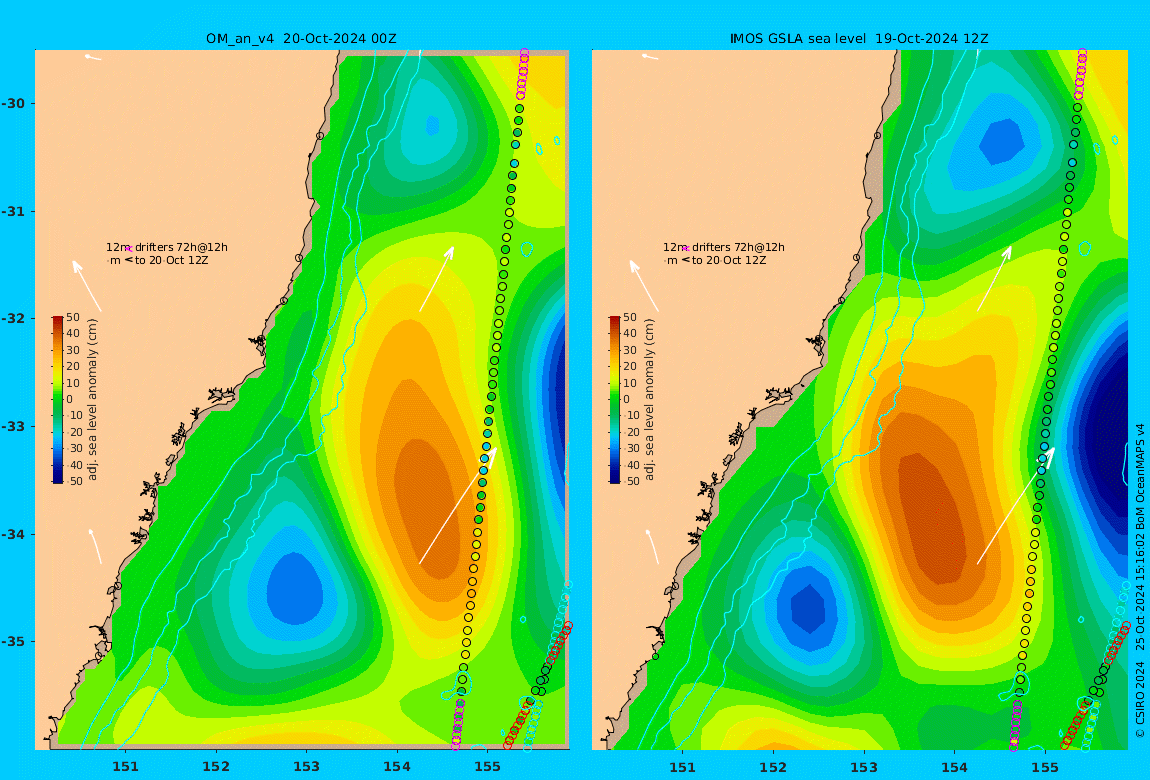Click "12m drifters 72h@12h" legend in right map
Screen dimensions: 1150x780
click(x=724, y=247)
